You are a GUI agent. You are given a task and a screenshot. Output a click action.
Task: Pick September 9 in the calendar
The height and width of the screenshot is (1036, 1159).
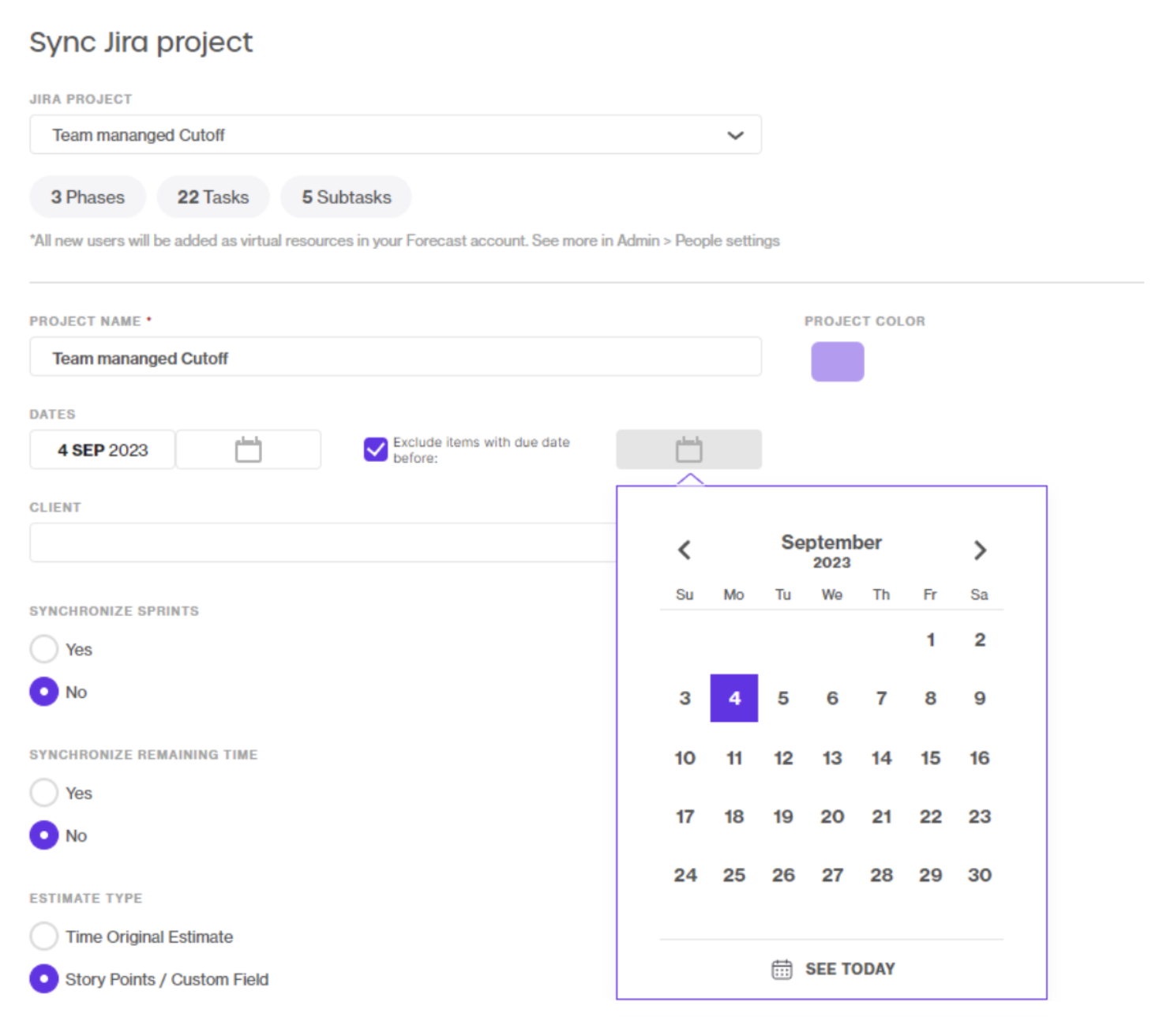click(980, 698)
